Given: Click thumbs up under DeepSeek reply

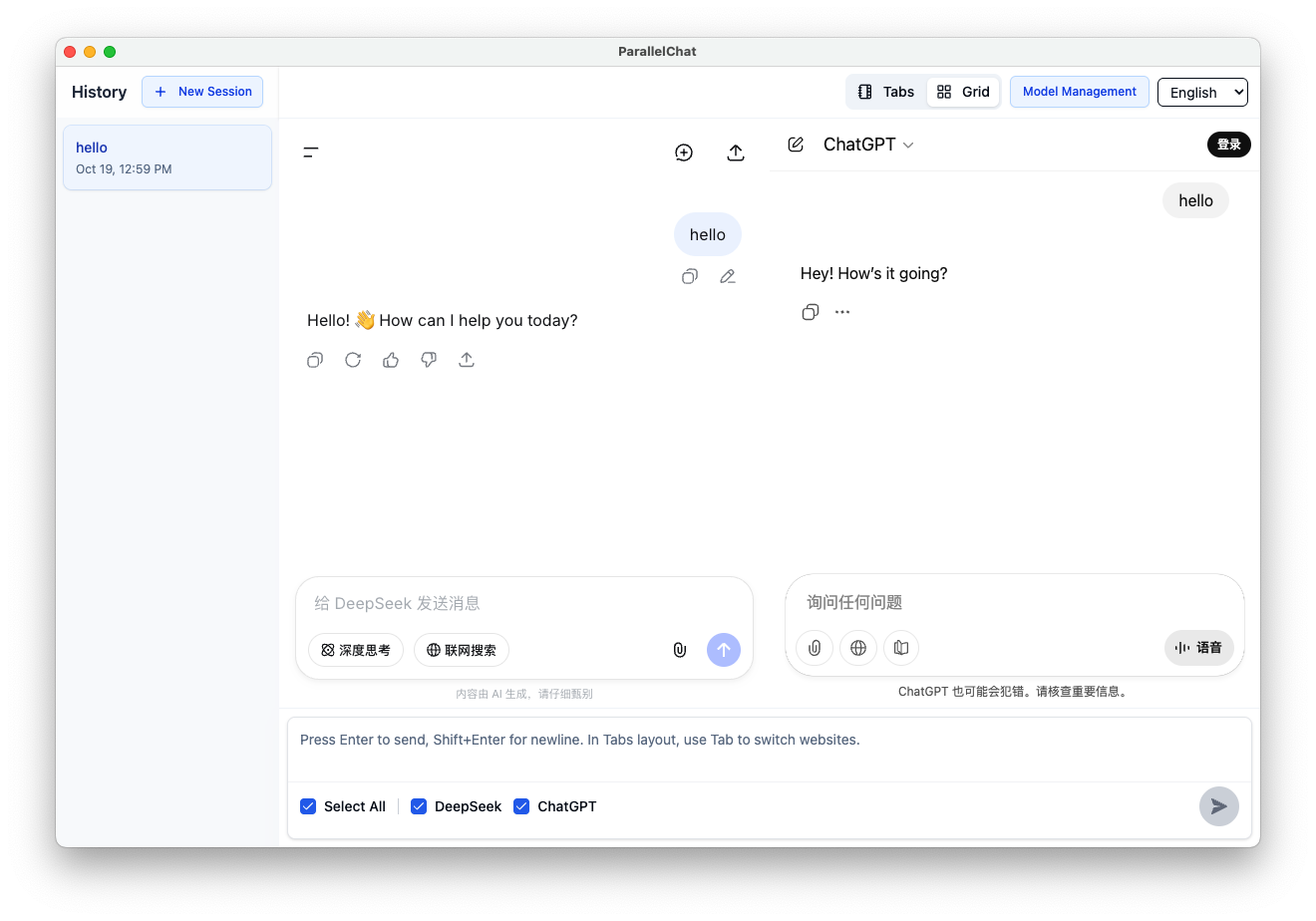Looking at the screenshot, I should [391, 360].
